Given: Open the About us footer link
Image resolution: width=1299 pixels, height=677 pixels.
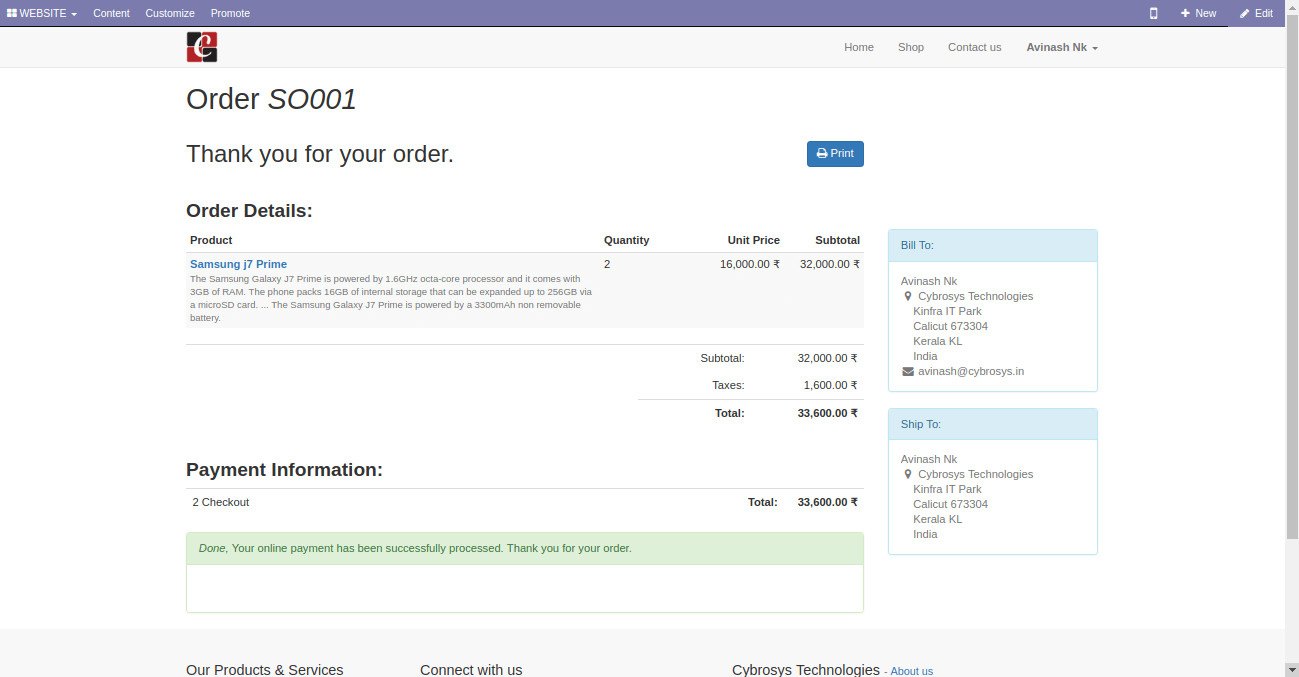Looking at the screenshot, I should (x=912, y=671).
